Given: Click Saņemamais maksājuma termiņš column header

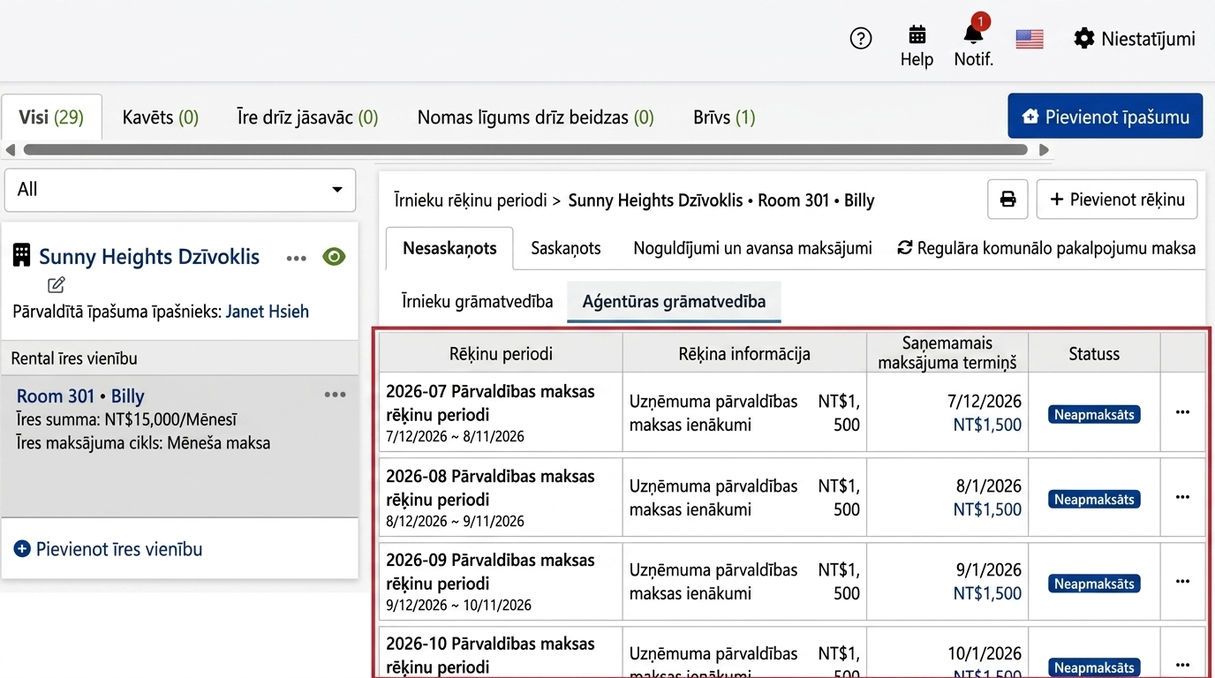Looking at the screenshot, I should click(947, 353).
